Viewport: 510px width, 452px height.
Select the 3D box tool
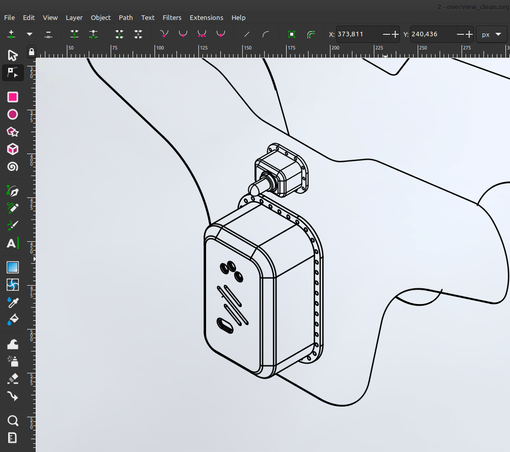(x=13, y=149)
